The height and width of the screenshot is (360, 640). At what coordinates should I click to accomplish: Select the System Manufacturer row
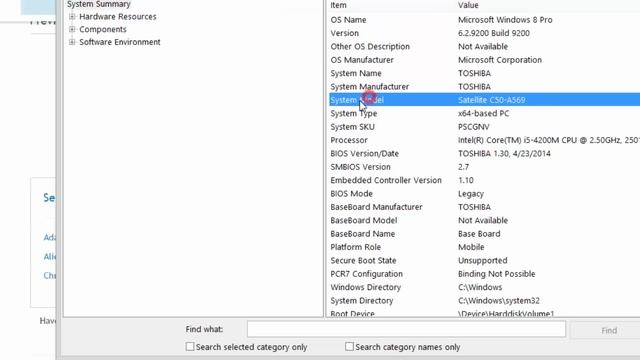coord(484,87)
